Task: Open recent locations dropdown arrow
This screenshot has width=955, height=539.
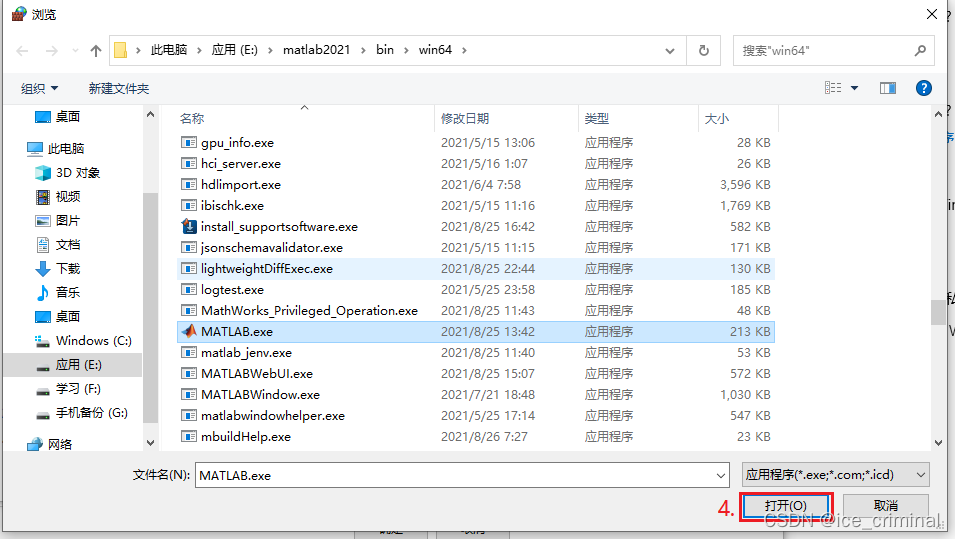Action: pos(75,51)
